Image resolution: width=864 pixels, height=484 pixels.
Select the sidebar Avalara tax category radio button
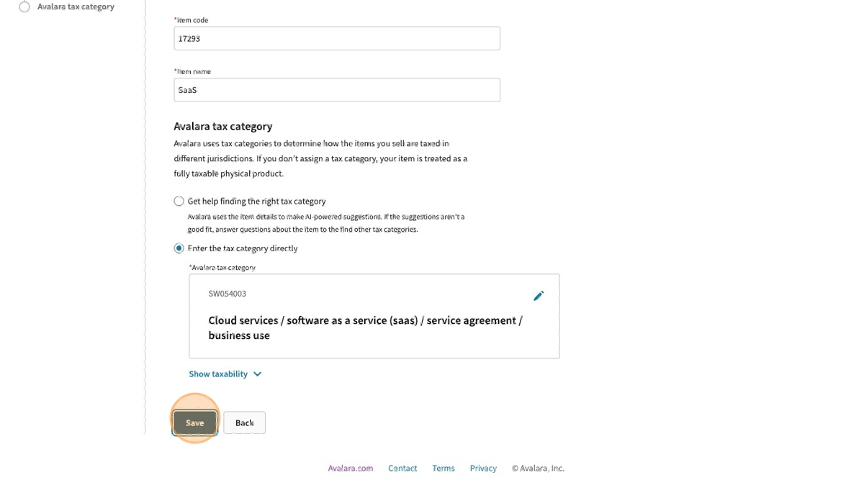coord(24,7)
